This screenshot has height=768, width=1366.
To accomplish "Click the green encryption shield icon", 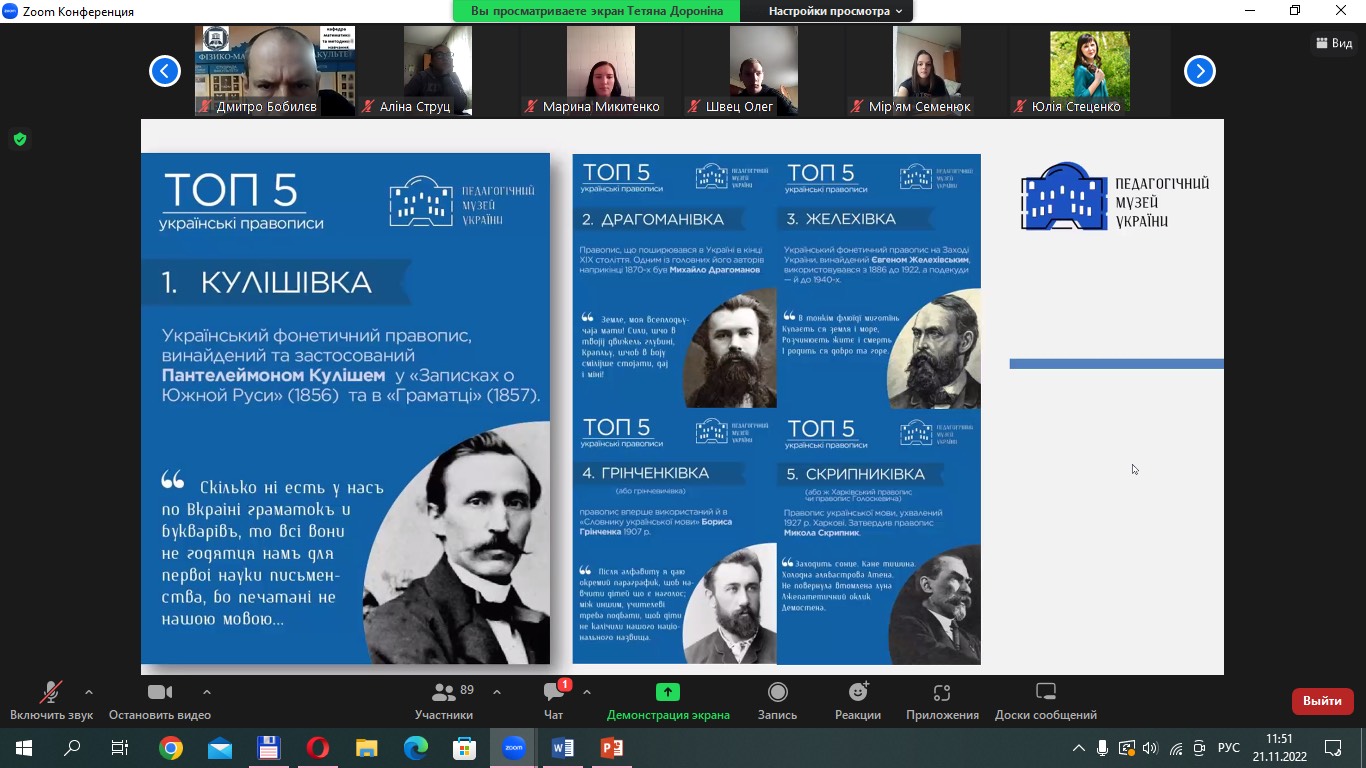I will pos(19,139).
